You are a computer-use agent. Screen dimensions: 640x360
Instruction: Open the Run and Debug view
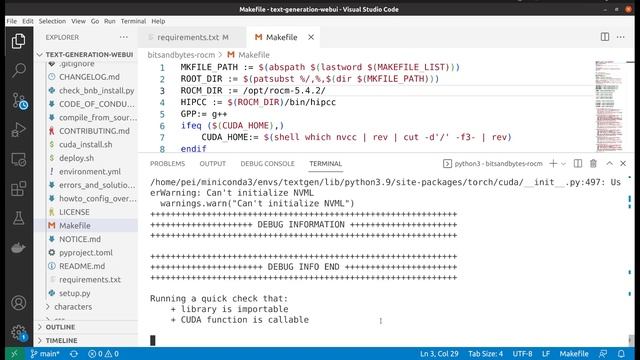pos(18,129)
